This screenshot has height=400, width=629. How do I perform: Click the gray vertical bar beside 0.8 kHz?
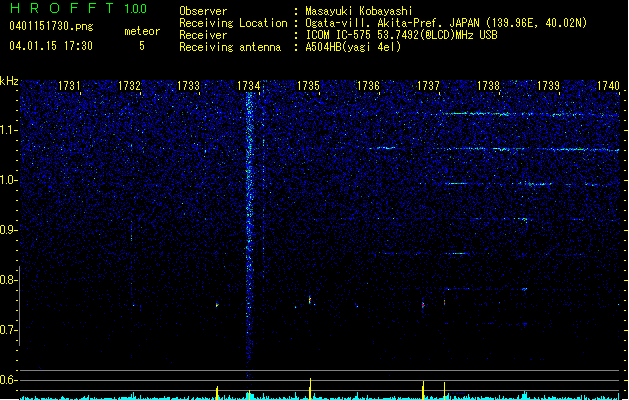19,305
